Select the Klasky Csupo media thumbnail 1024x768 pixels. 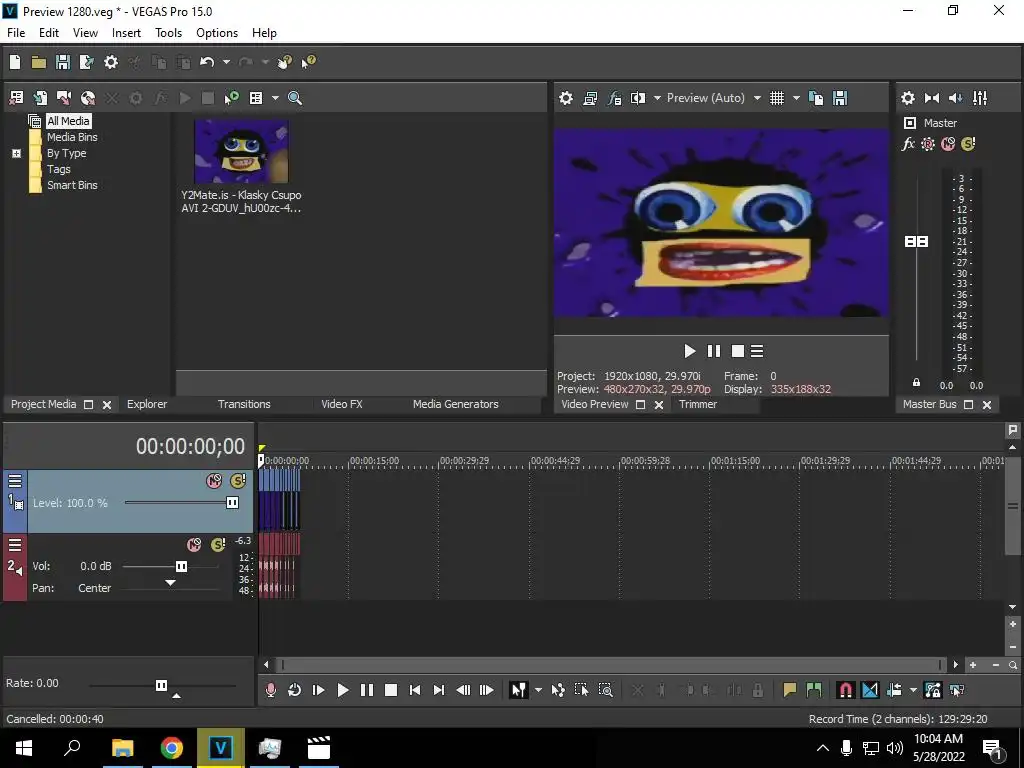241,152
